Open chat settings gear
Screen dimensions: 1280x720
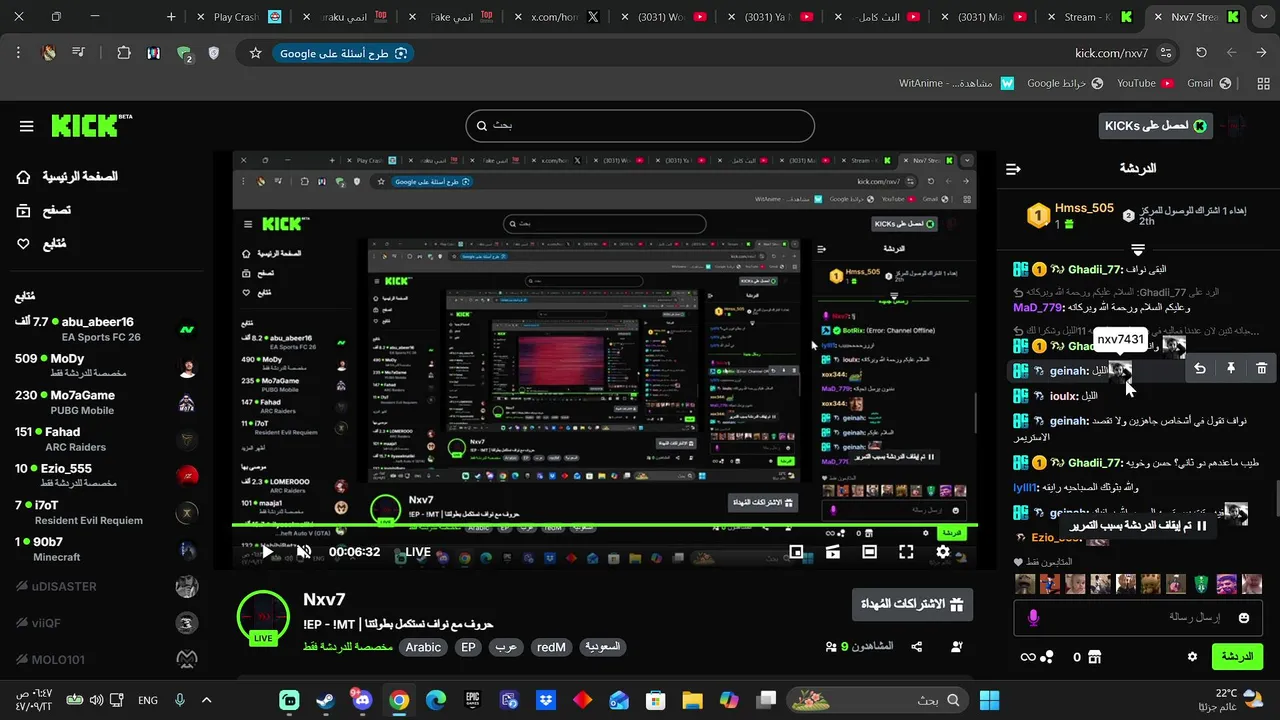pos(1192,657)
